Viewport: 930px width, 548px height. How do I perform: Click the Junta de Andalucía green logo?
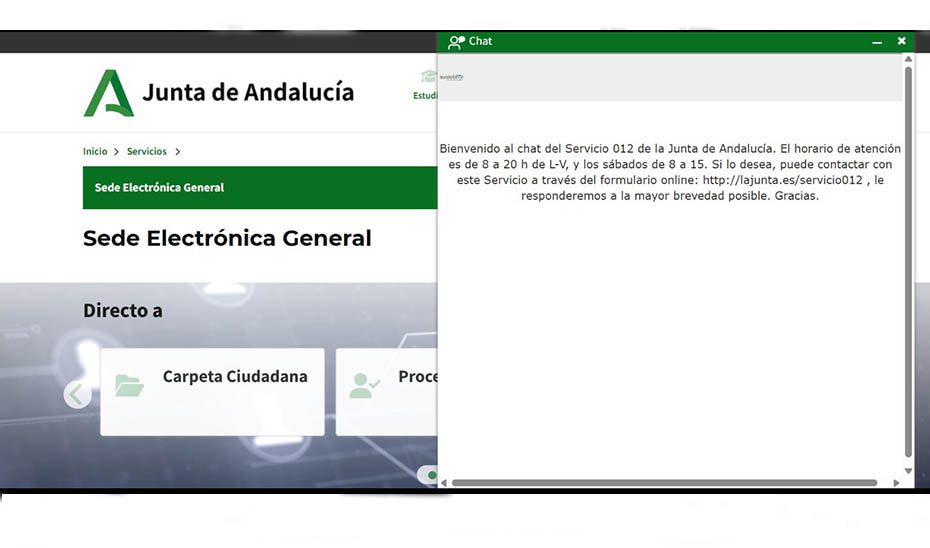point(109,93)
